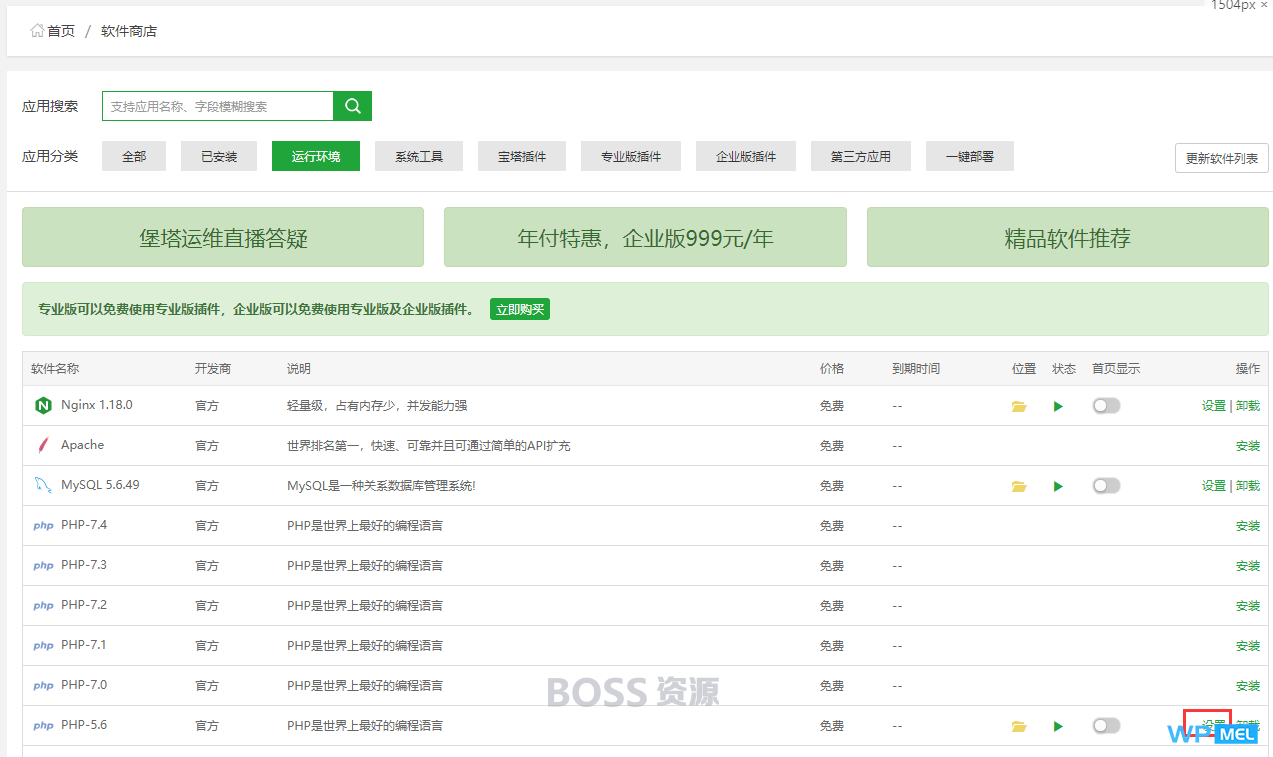Click 安装 for PHP-7.4
1273x757 pixels.
click(x=1248, y=526)
